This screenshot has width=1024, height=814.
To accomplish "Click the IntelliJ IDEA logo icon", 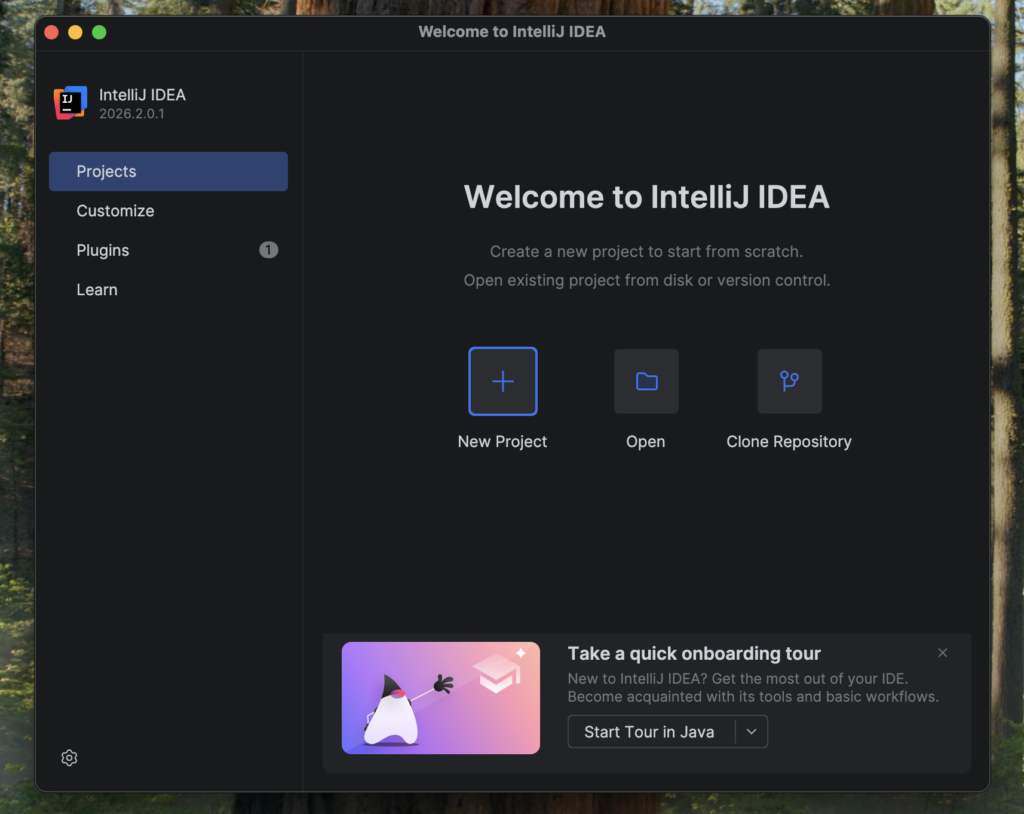I will tap(70, 103).
